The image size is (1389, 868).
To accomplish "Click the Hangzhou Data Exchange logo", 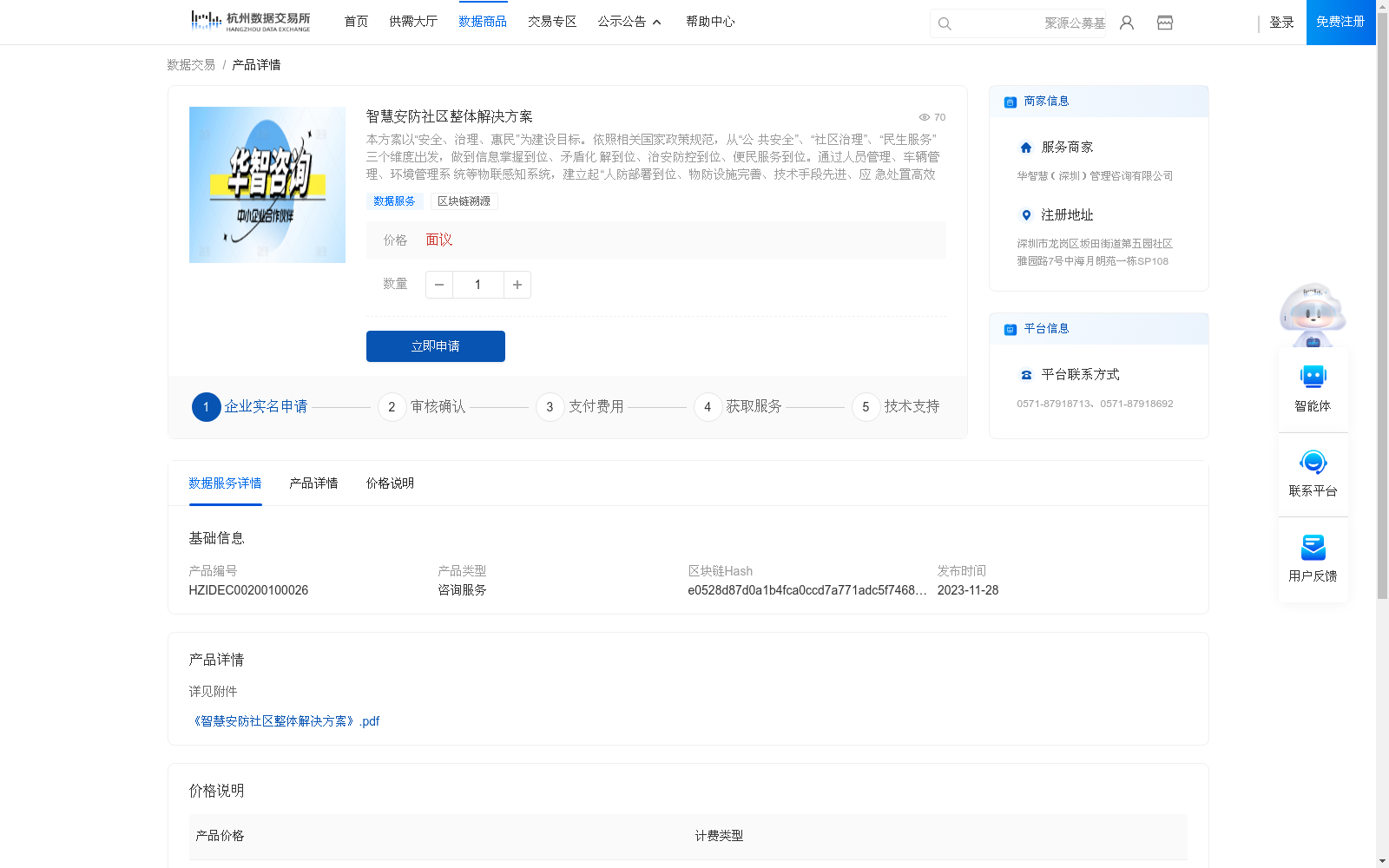I will coord(250,21).
